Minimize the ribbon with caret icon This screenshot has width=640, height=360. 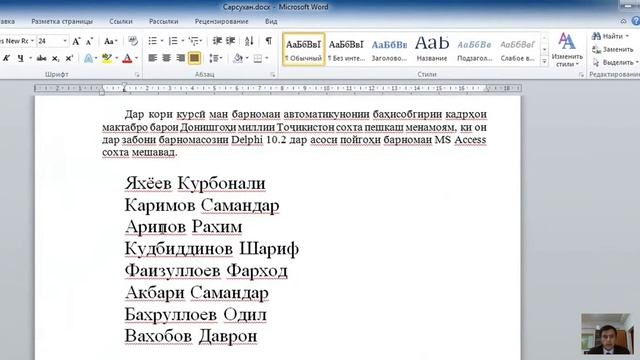[623, 21]
